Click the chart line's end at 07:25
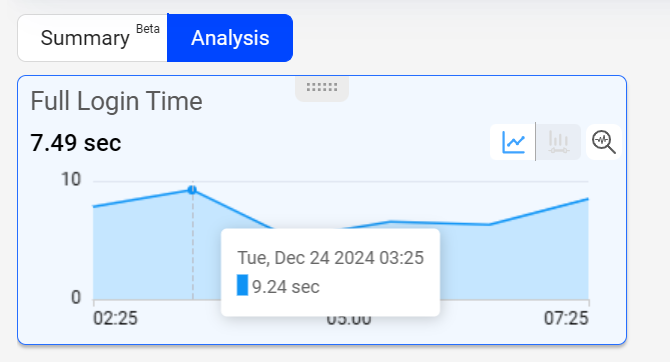Image resolution: width=670 pixels, height=362 pixels. point(588,199)
